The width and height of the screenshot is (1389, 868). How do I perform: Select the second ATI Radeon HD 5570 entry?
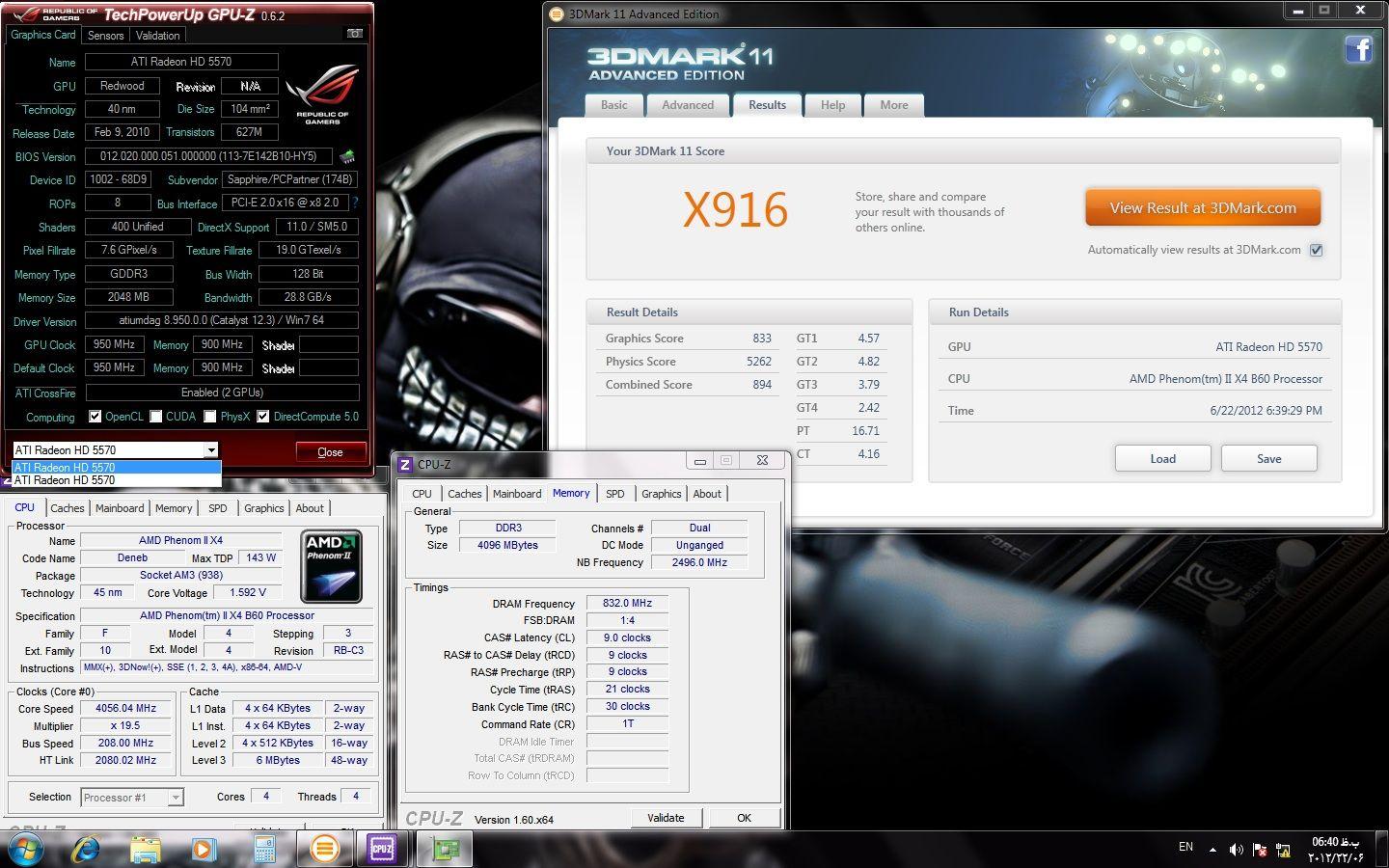point(117,479)
